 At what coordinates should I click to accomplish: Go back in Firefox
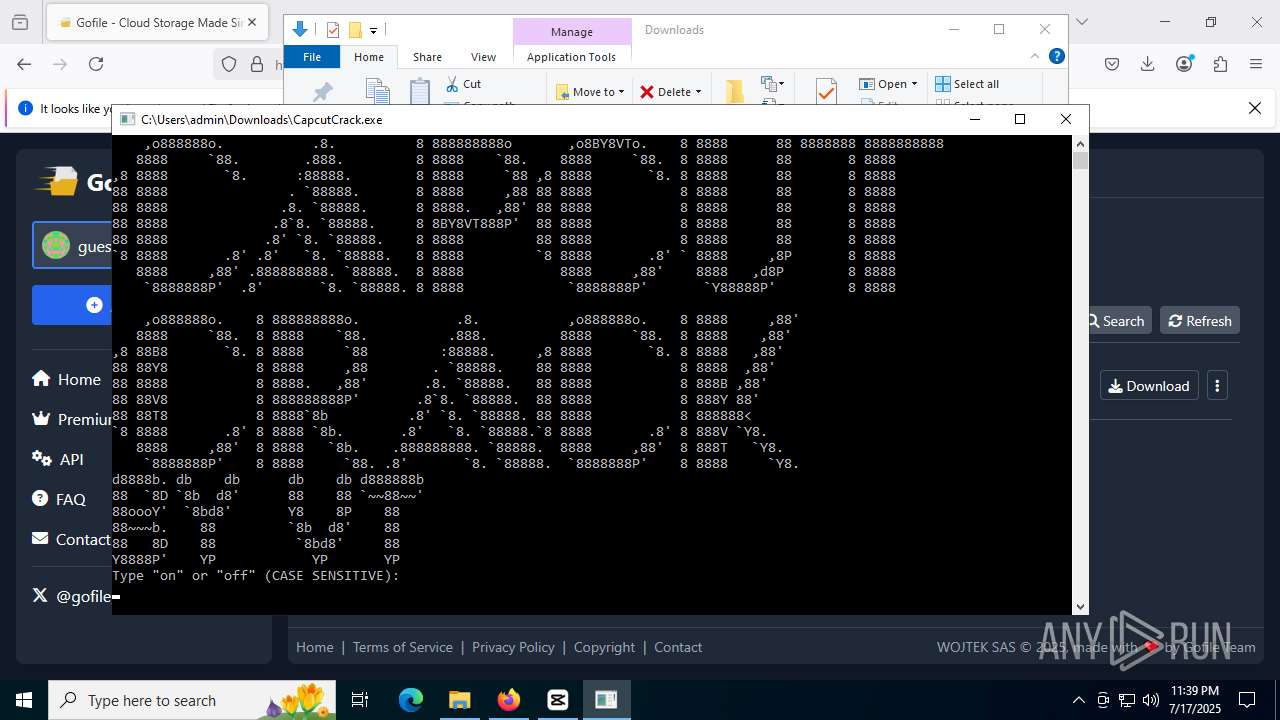tap(24, 64)
